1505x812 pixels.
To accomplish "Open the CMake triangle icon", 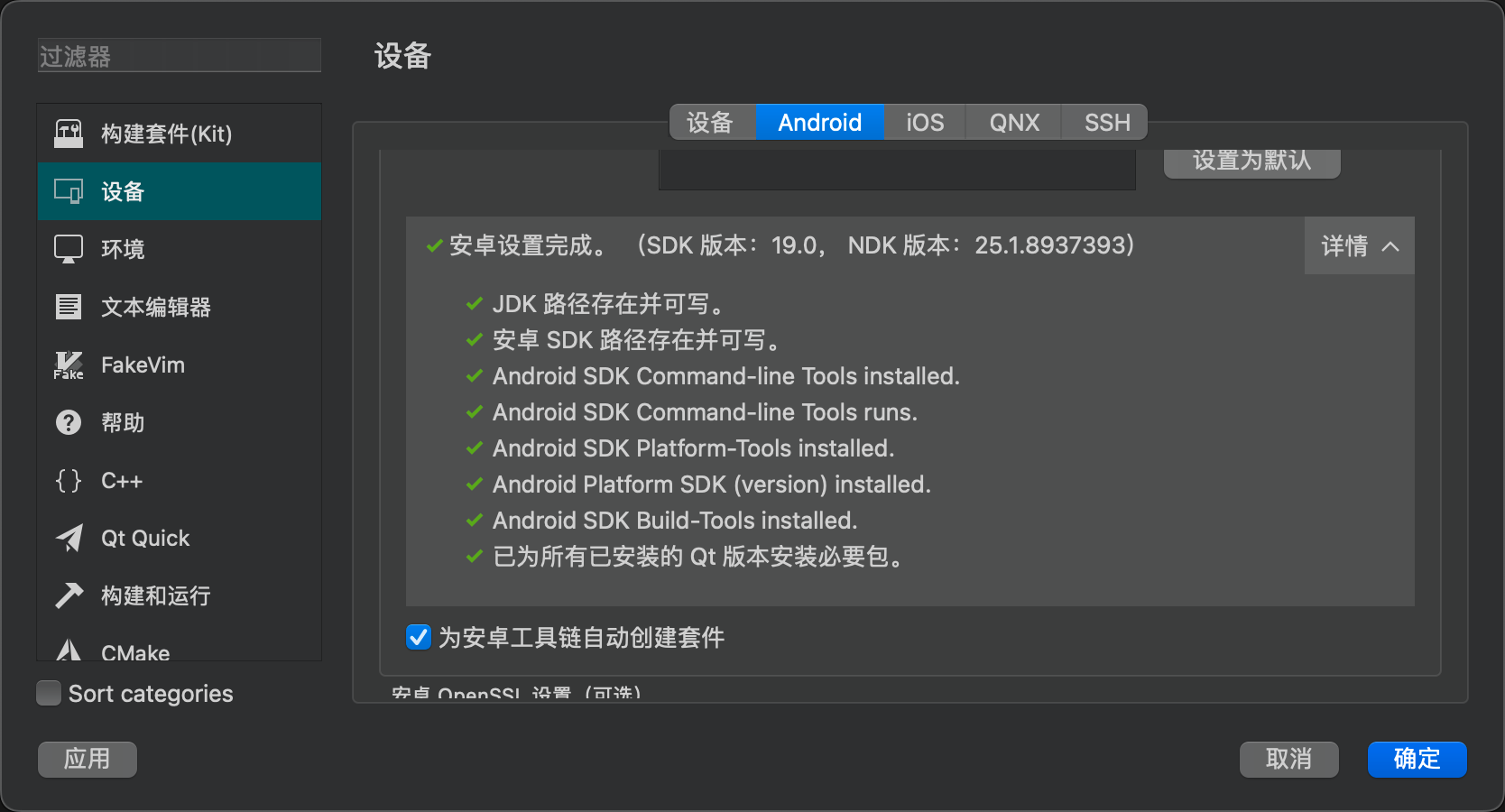I will [69, 651].
